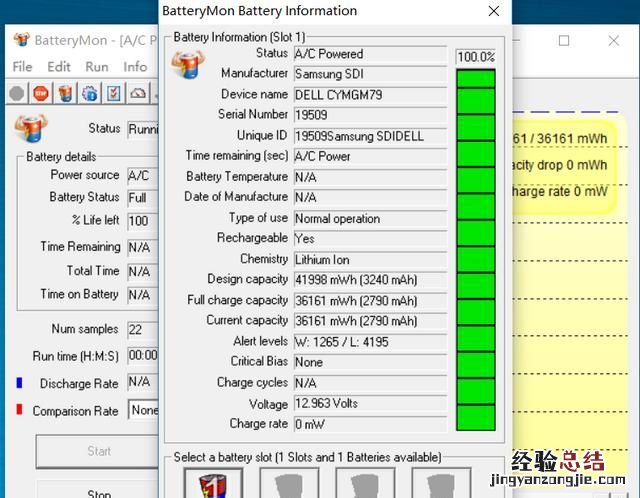
Task: Click the Alert levels W: 1265 field
Action: point(370,342)
